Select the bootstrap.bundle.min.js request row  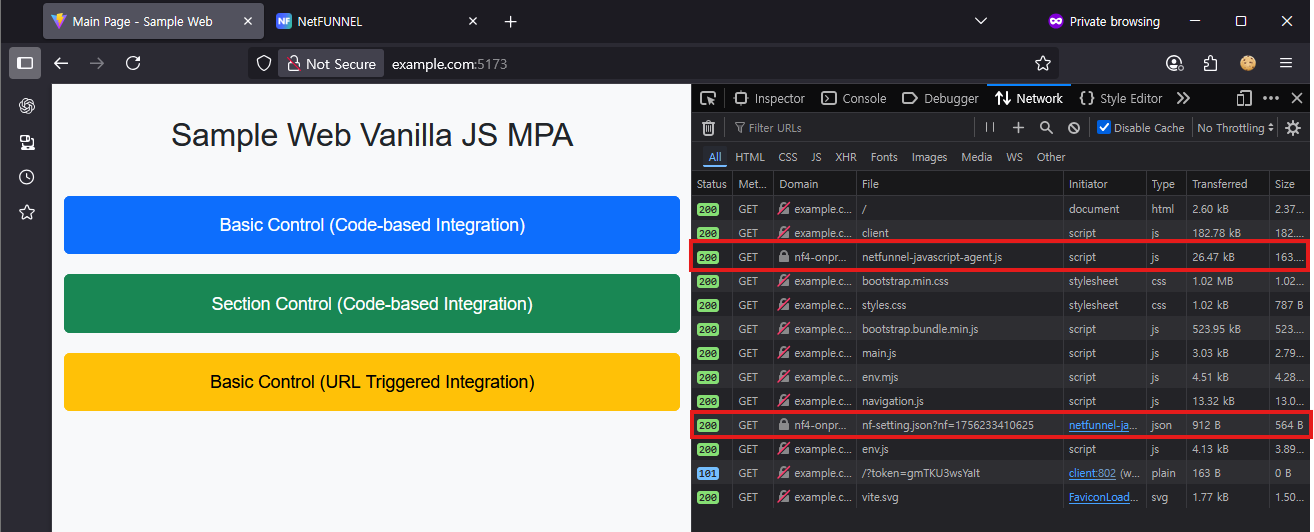pyautogui.click(x=1000, y=329)
